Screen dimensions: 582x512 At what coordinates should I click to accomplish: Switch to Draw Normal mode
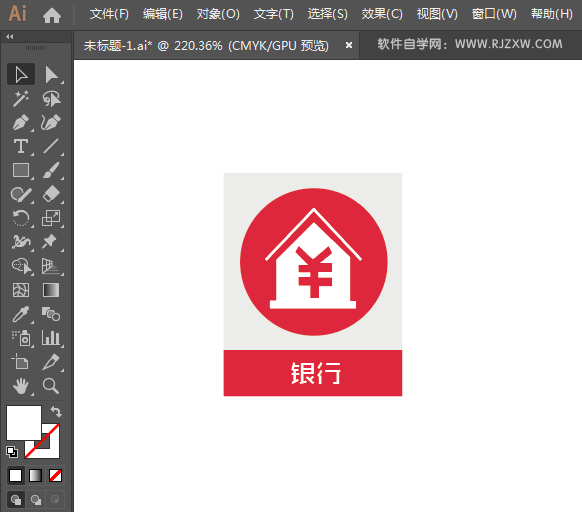point(16,499)
